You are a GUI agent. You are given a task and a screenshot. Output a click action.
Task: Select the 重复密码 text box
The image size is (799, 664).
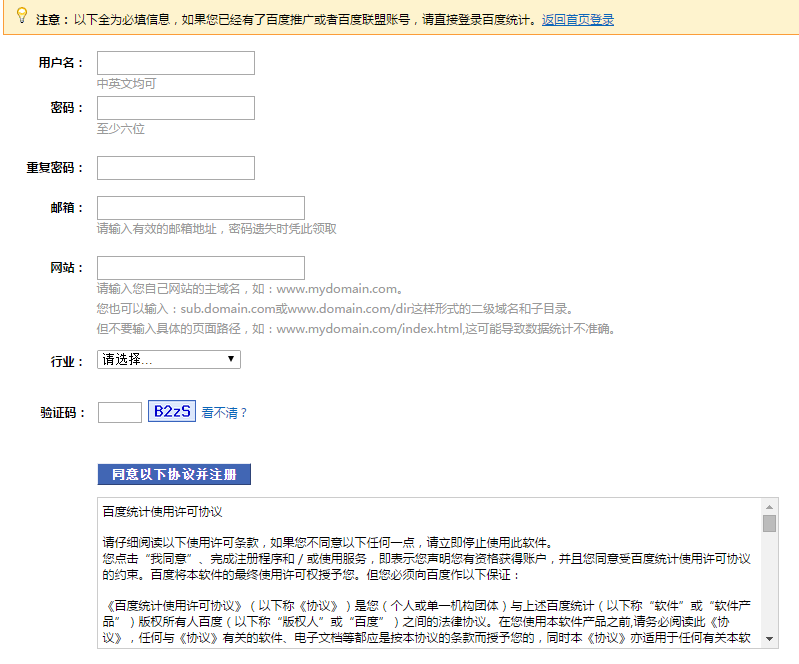[x=175, y=168]
